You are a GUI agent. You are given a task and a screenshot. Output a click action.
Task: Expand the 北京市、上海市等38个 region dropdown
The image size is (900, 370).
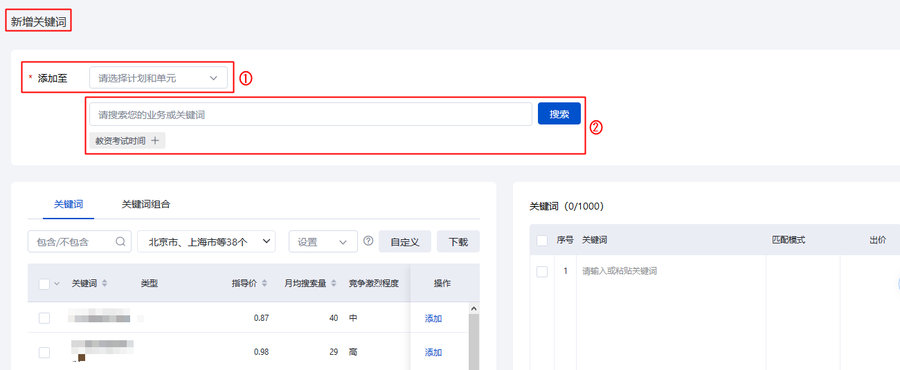(x=207, y=242)
